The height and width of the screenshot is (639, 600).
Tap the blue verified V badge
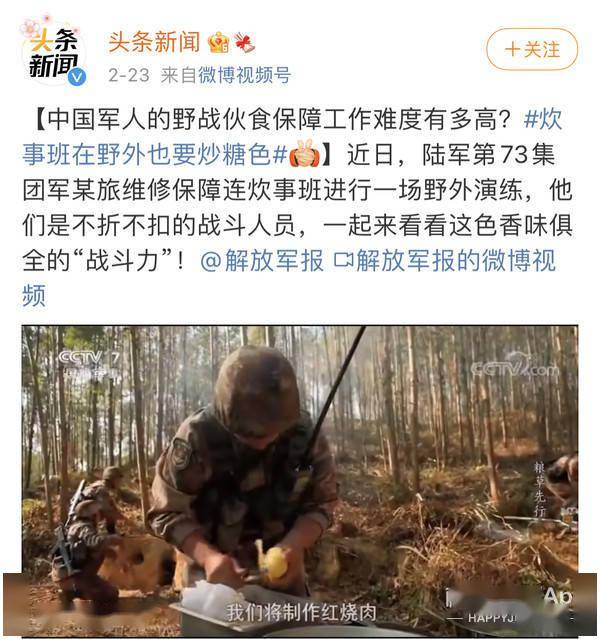[77, 77]
